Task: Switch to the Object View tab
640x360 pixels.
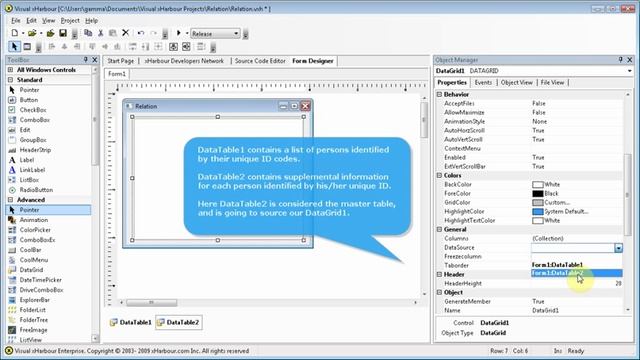Action: click(x=517, y=82)
